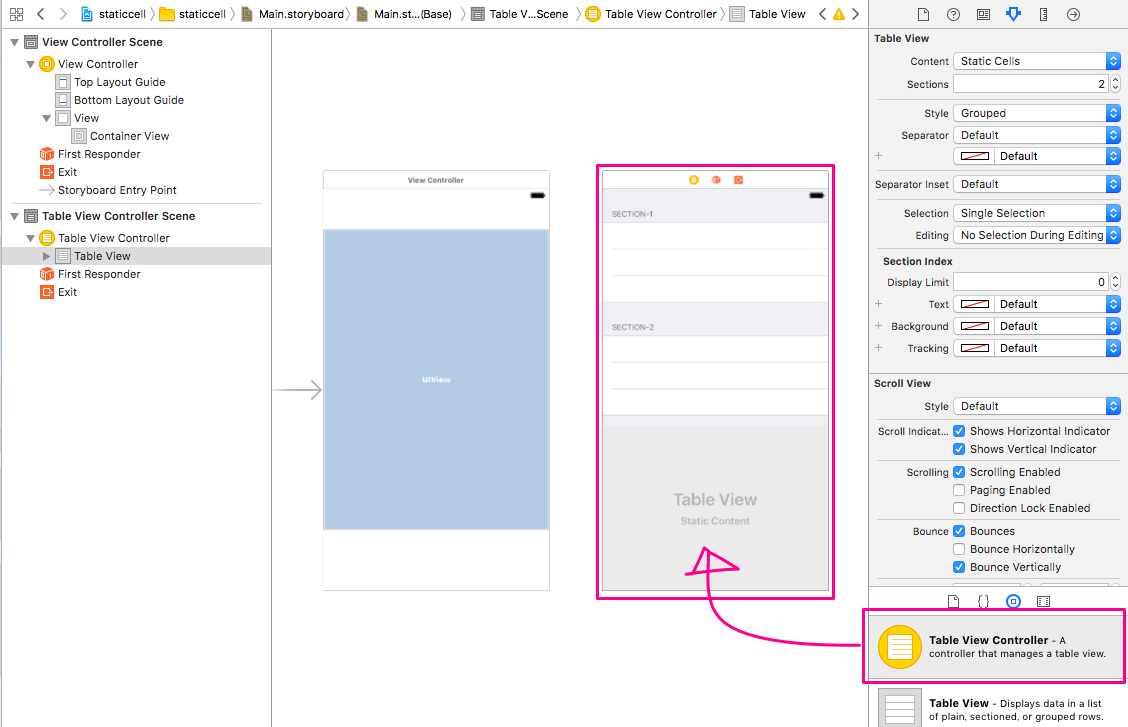The image size is (1128, 727).
Task: Open Scroll View Style dropdown
Action: click(1037, 406)
